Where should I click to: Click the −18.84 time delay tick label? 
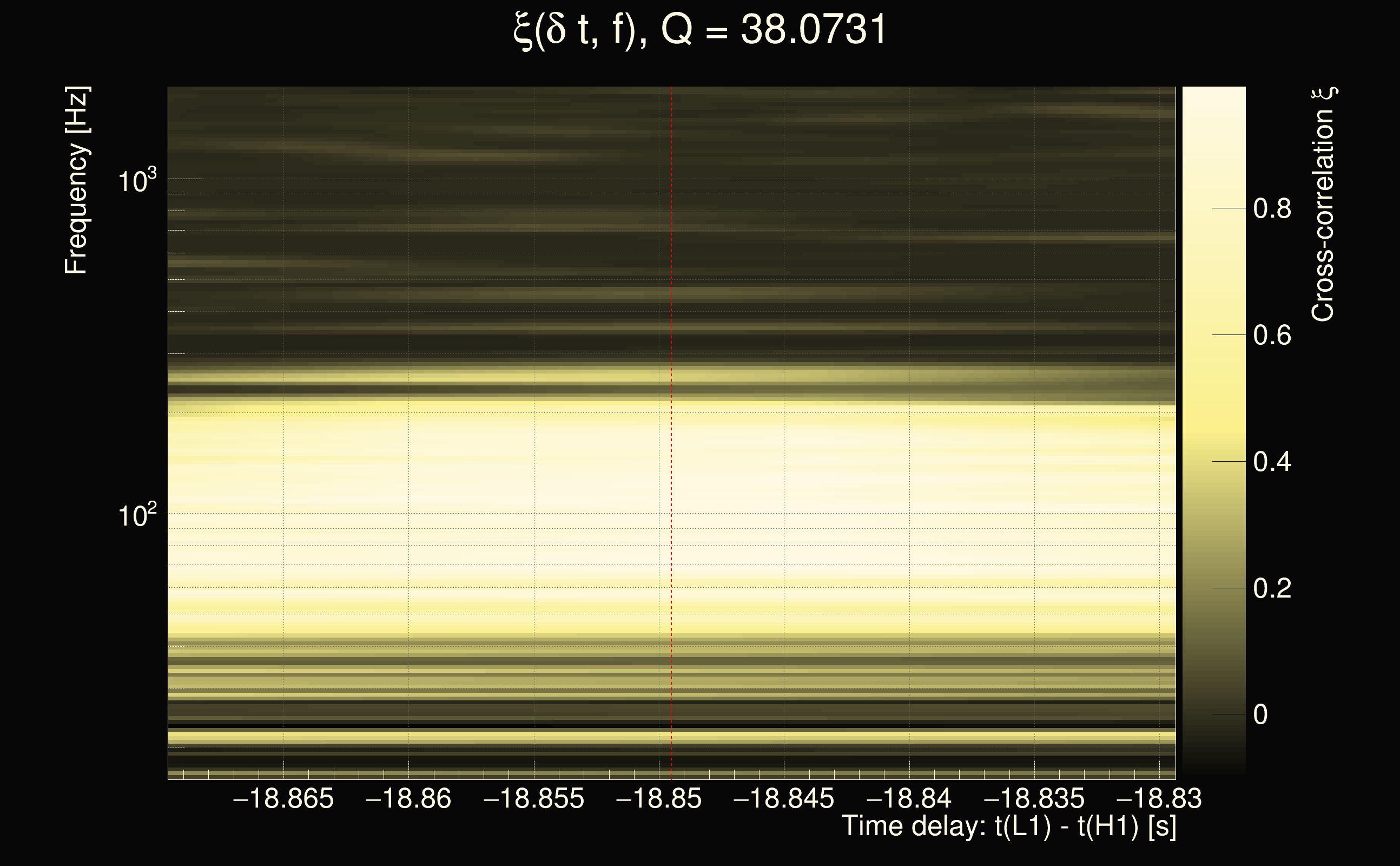pyautogui.click(x=909, y=798)
